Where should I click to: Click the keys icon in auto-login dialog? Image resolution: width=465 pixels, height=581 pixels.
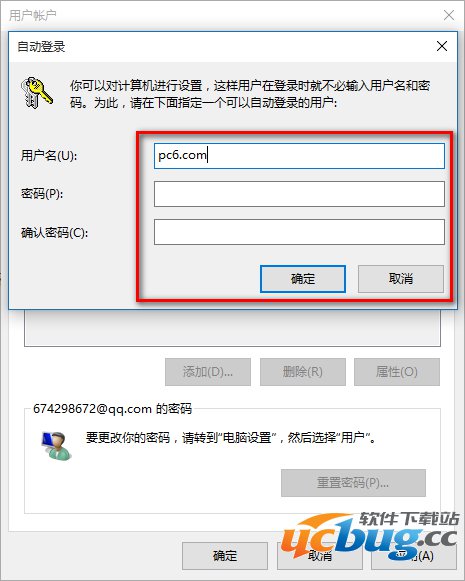pyautogui.click(x=36, y=92)
